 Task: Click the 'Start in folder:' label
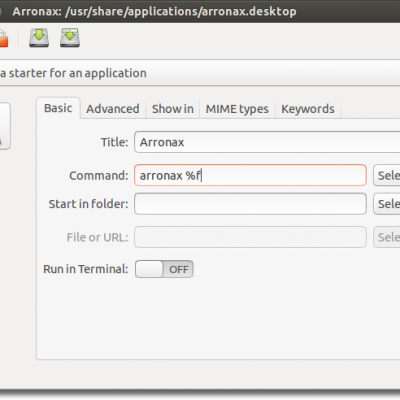coord(88,204)
